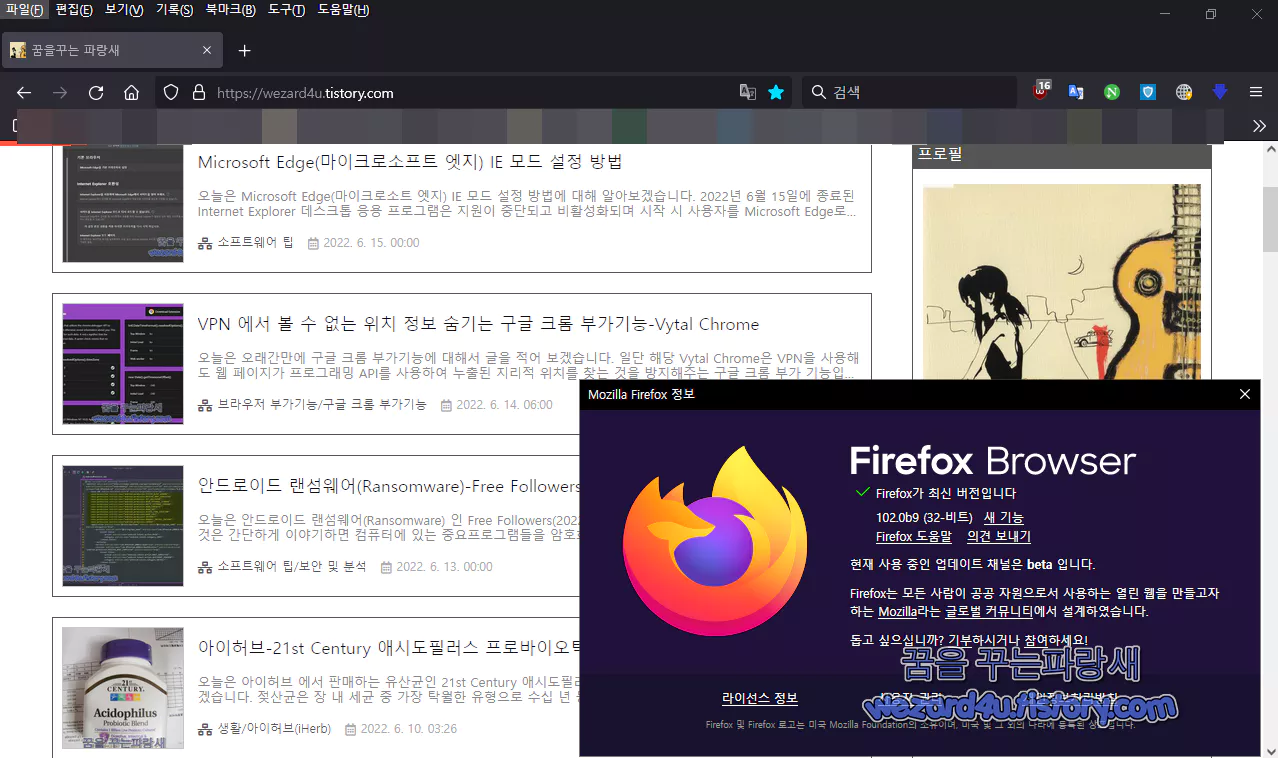Open the Firefox application menu

click(1255, 92)
